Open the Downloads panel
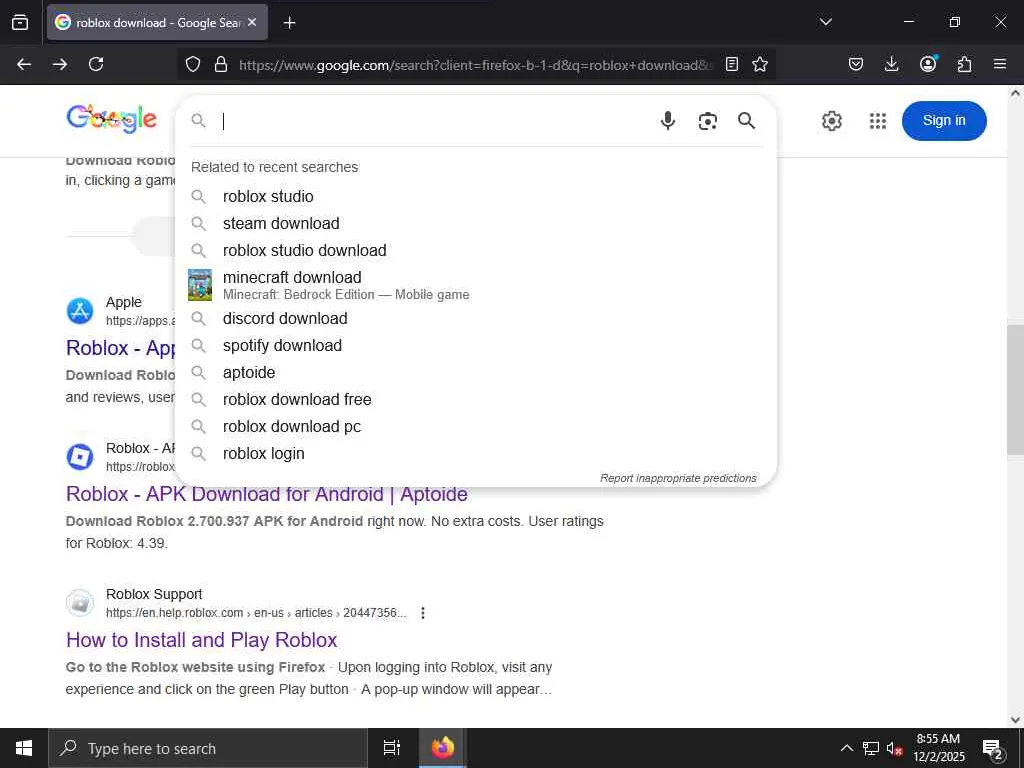 (x=891, y=64)
